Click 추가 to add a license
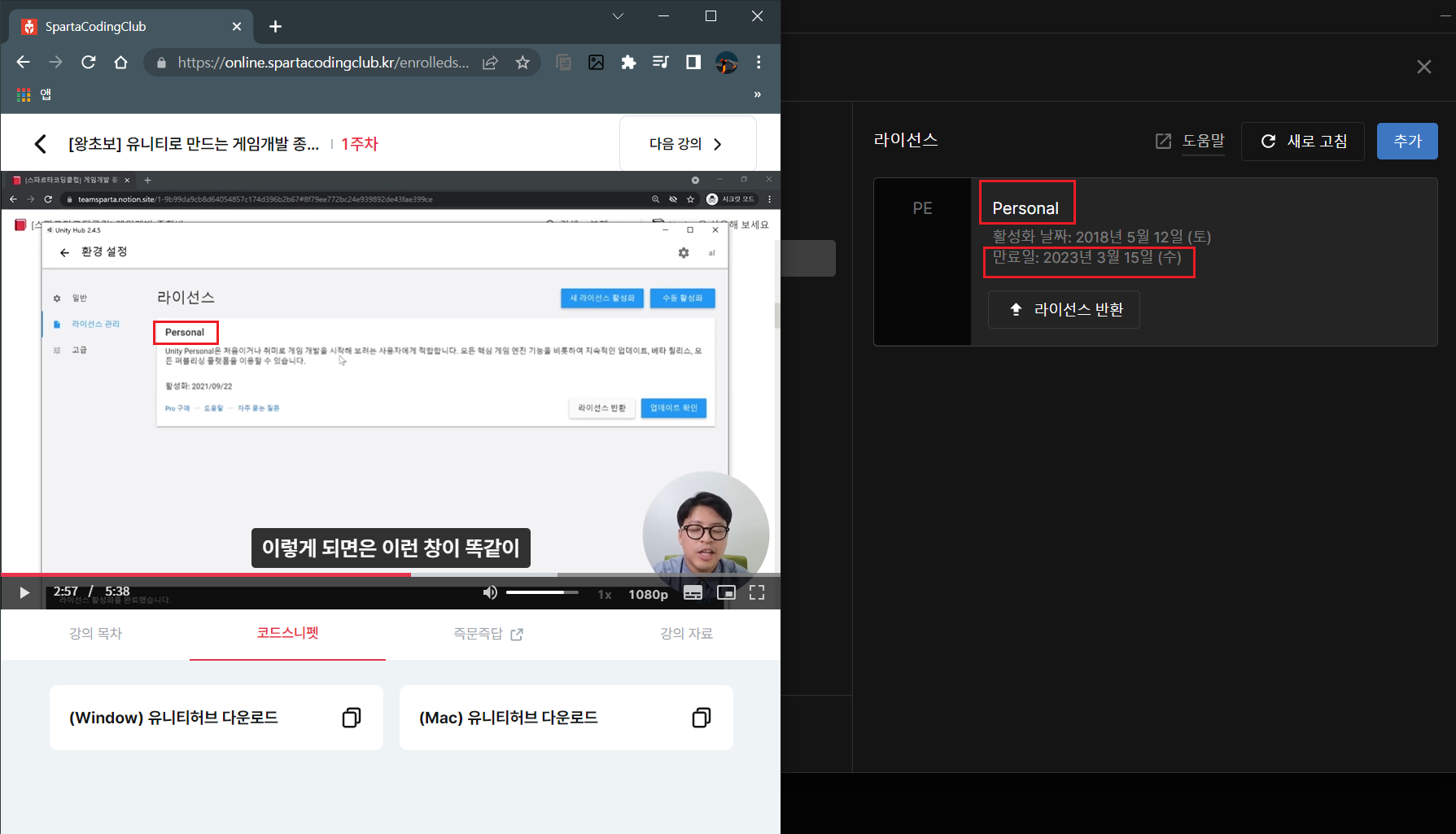This screenshot has width=1456, height=834. click(x=1407, y=142)
